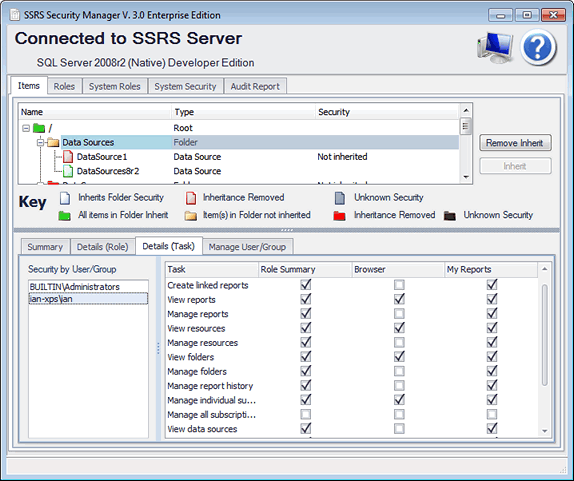The height and width of the screenshot is (481, 574).
Task: Click the Inherits Folder Security key icon
Action: point(65,198)
